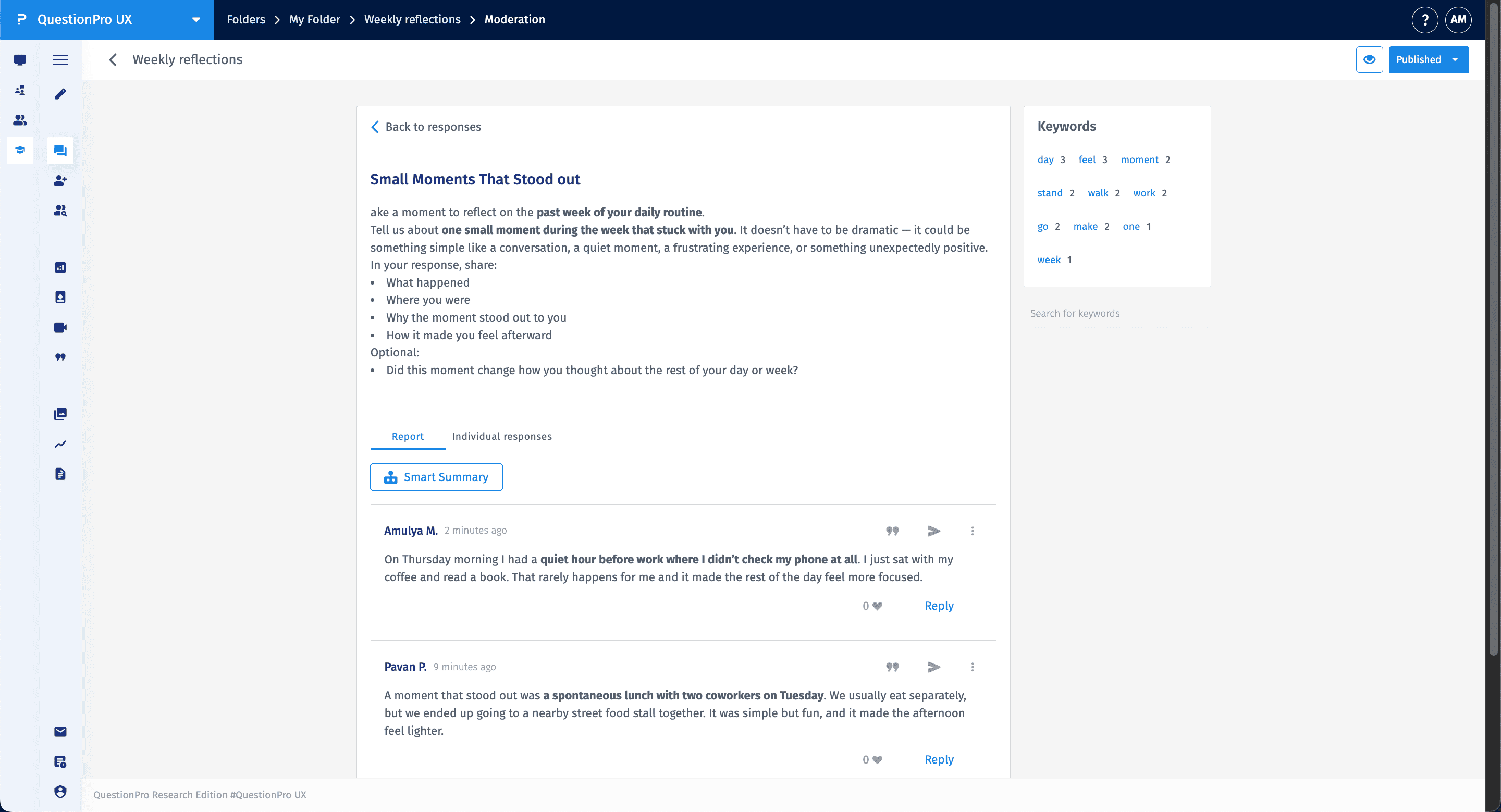This screenshot has width=1501, height=812.
Task: Switch to the Individual responses tab
Action: click(502, 436)
